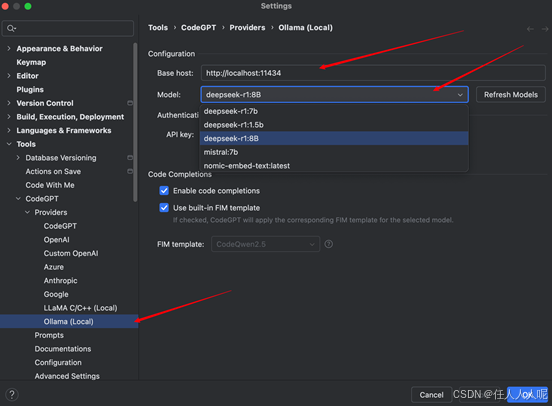Screen dimensions: 552x406
Task: Toggle the Enable code completions checkbox
Action: point(164,190)
